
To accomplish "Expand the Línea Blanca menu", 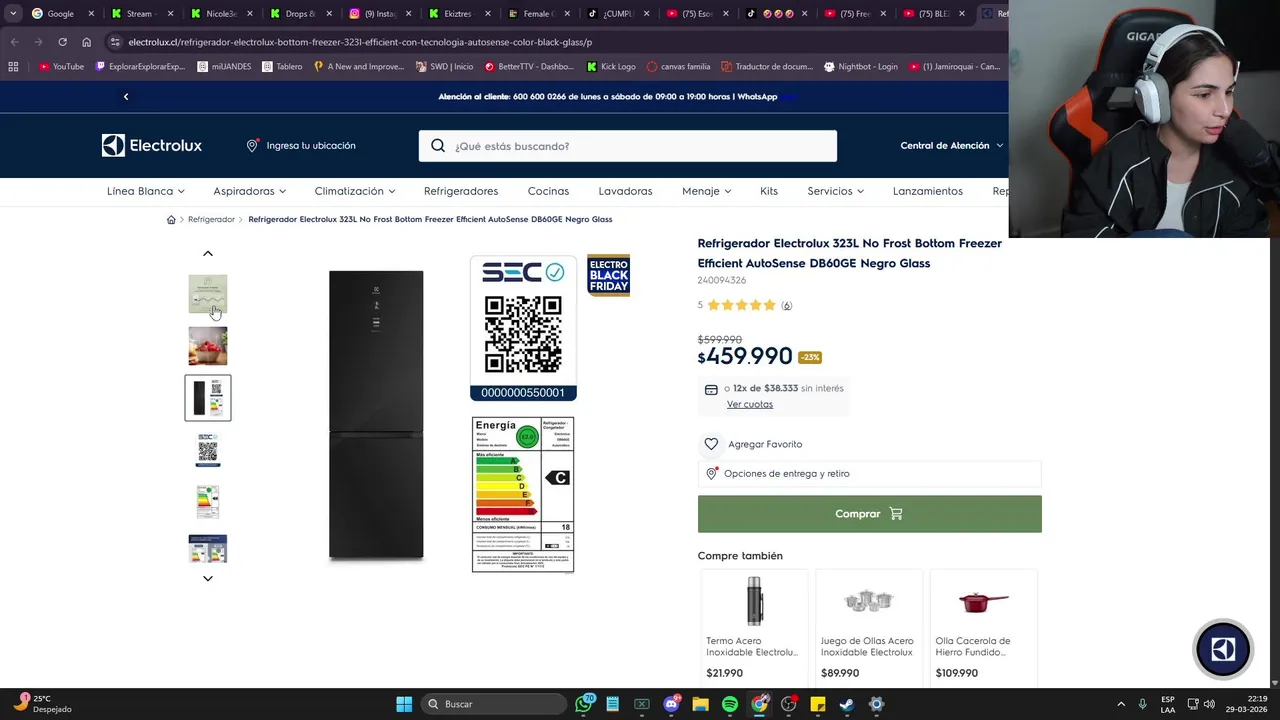I will point(146,191).
